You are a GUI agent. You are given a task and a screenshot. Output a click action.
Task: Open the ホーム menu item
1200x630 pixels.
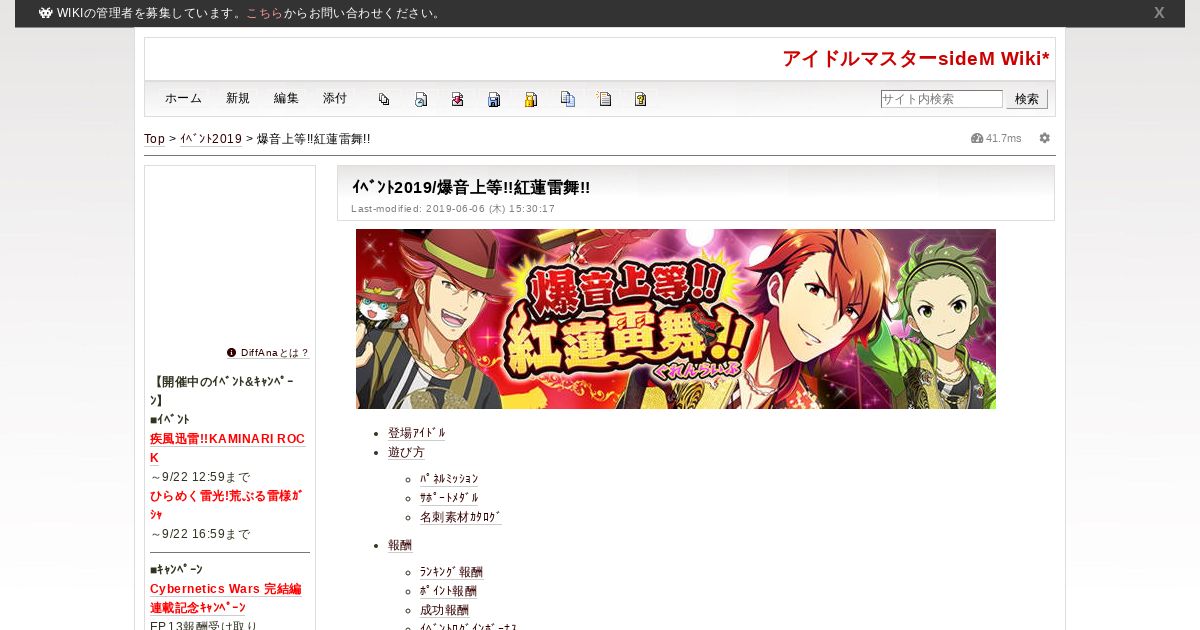click(x=184, y=98)
